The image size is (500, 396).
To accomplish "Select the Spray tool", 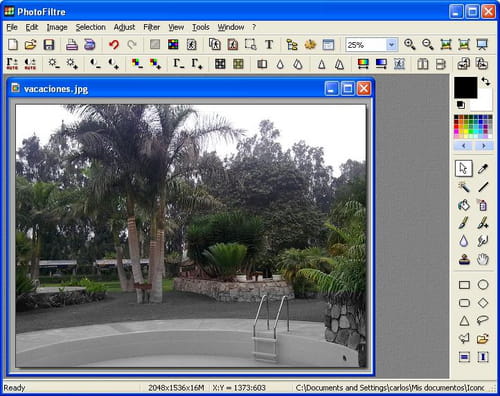I will (483, 205).
